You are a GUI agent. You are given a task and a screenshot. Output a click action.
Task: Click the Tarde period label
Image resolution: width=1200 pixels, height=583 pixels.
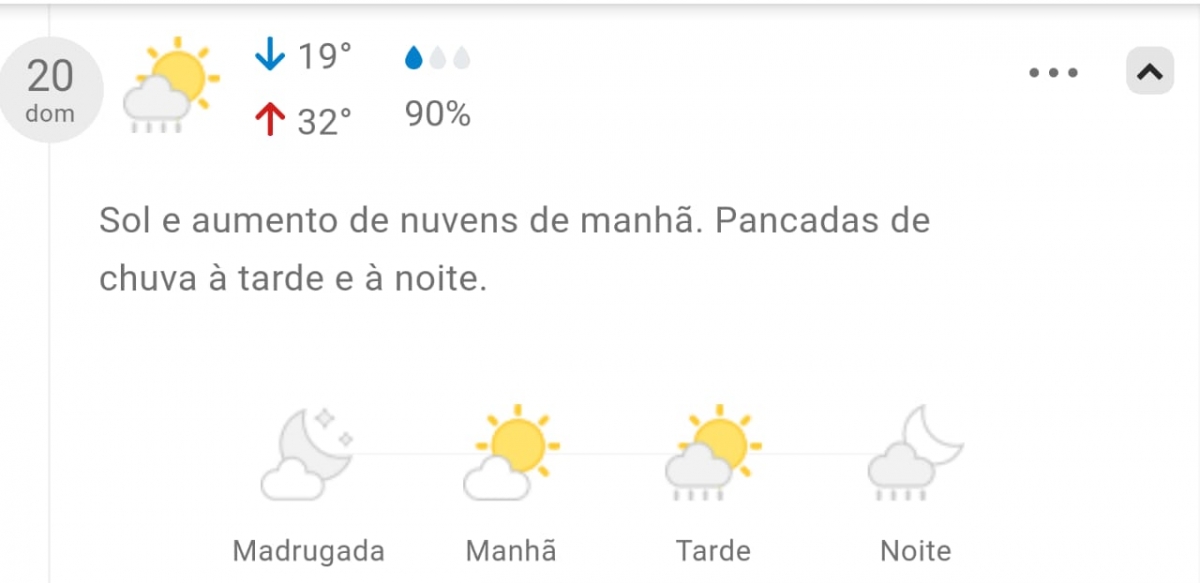pos(713,550)
